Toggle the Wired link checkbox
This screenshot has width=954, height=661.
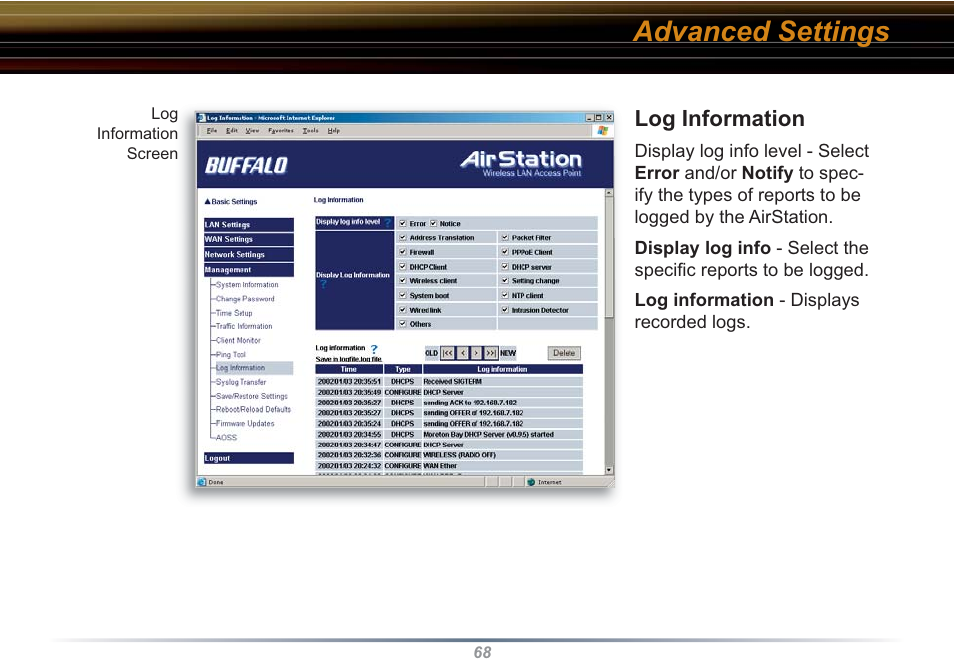click(x=402, y=310)
